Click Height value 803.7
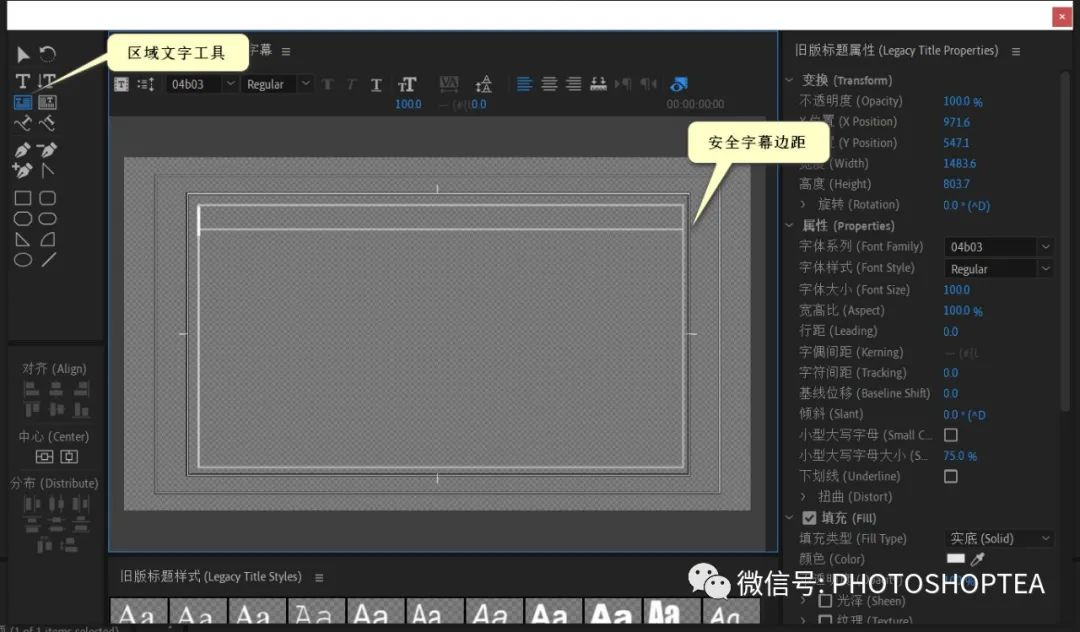 coord(956,184)
